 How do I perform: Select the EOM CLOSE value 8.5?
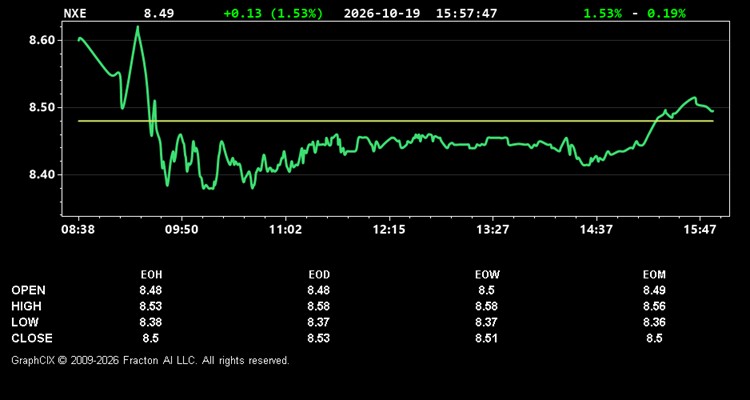pos(654,338)
